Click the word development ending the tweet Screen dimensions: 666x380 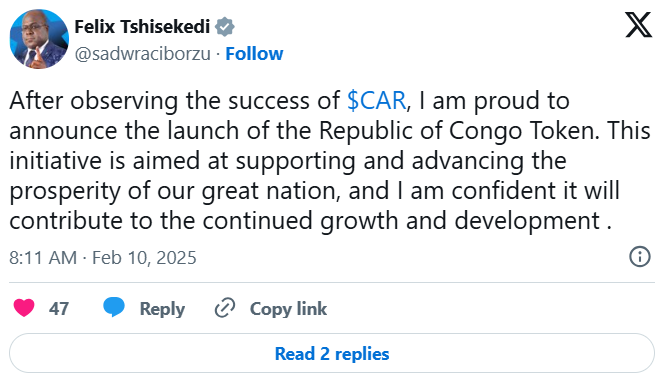pos(527,221)
